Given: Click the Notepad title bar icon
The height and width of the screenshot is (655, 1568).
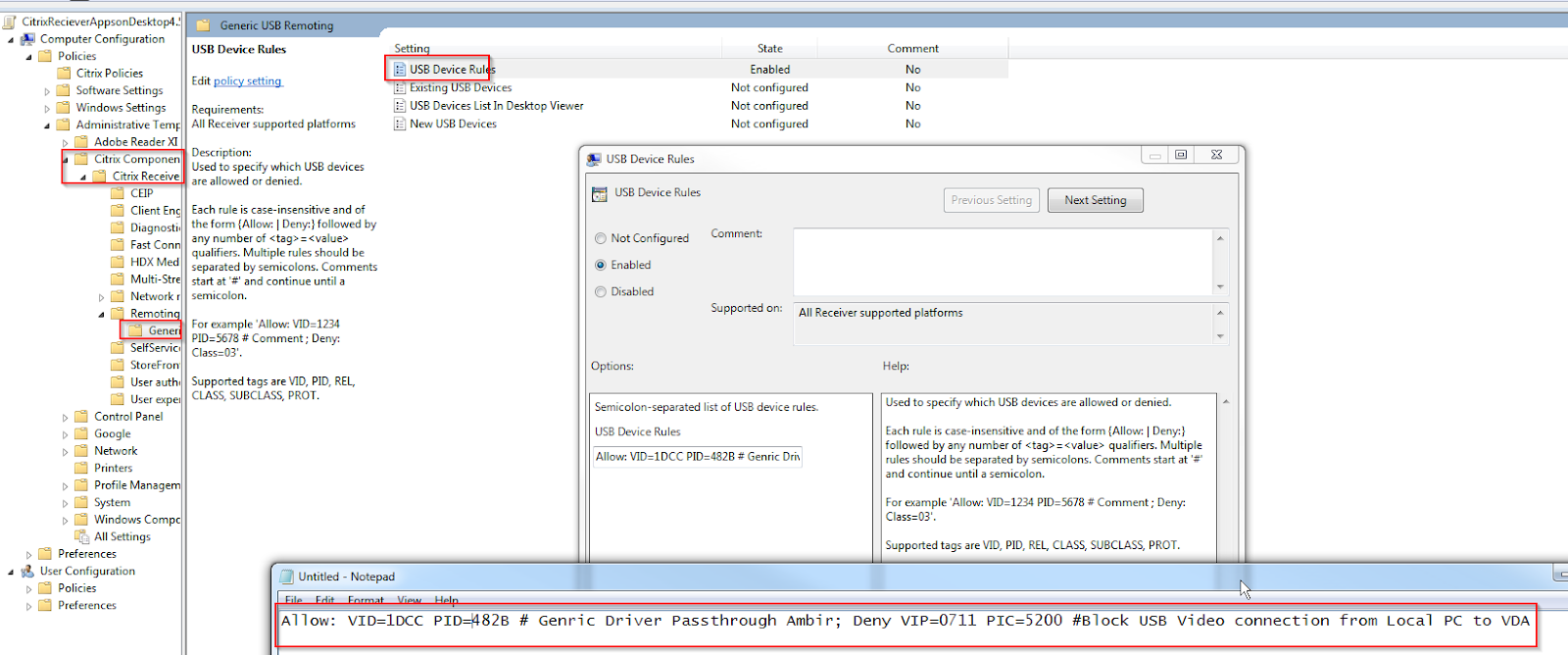Looking at the screenshot, I should [287, 577].
